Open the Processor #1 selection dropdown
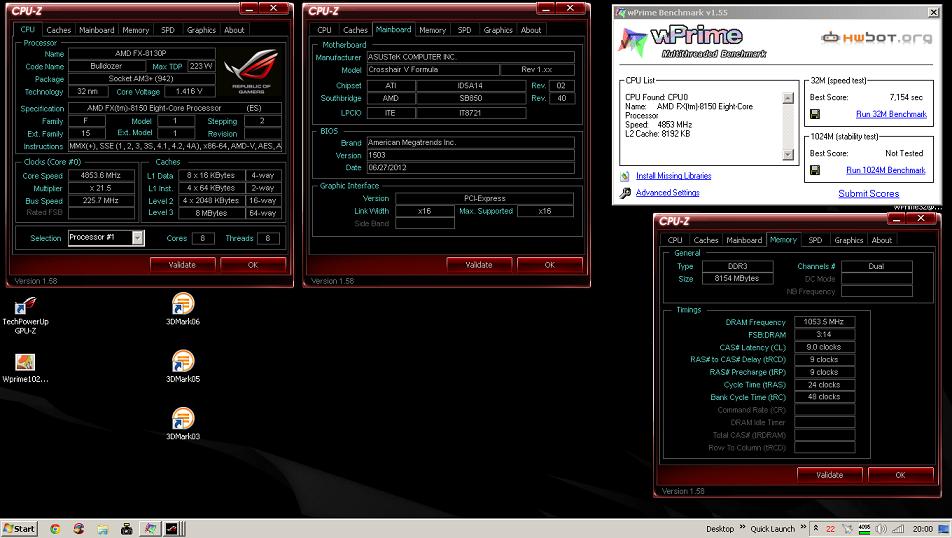 click(x=138, y=238)
